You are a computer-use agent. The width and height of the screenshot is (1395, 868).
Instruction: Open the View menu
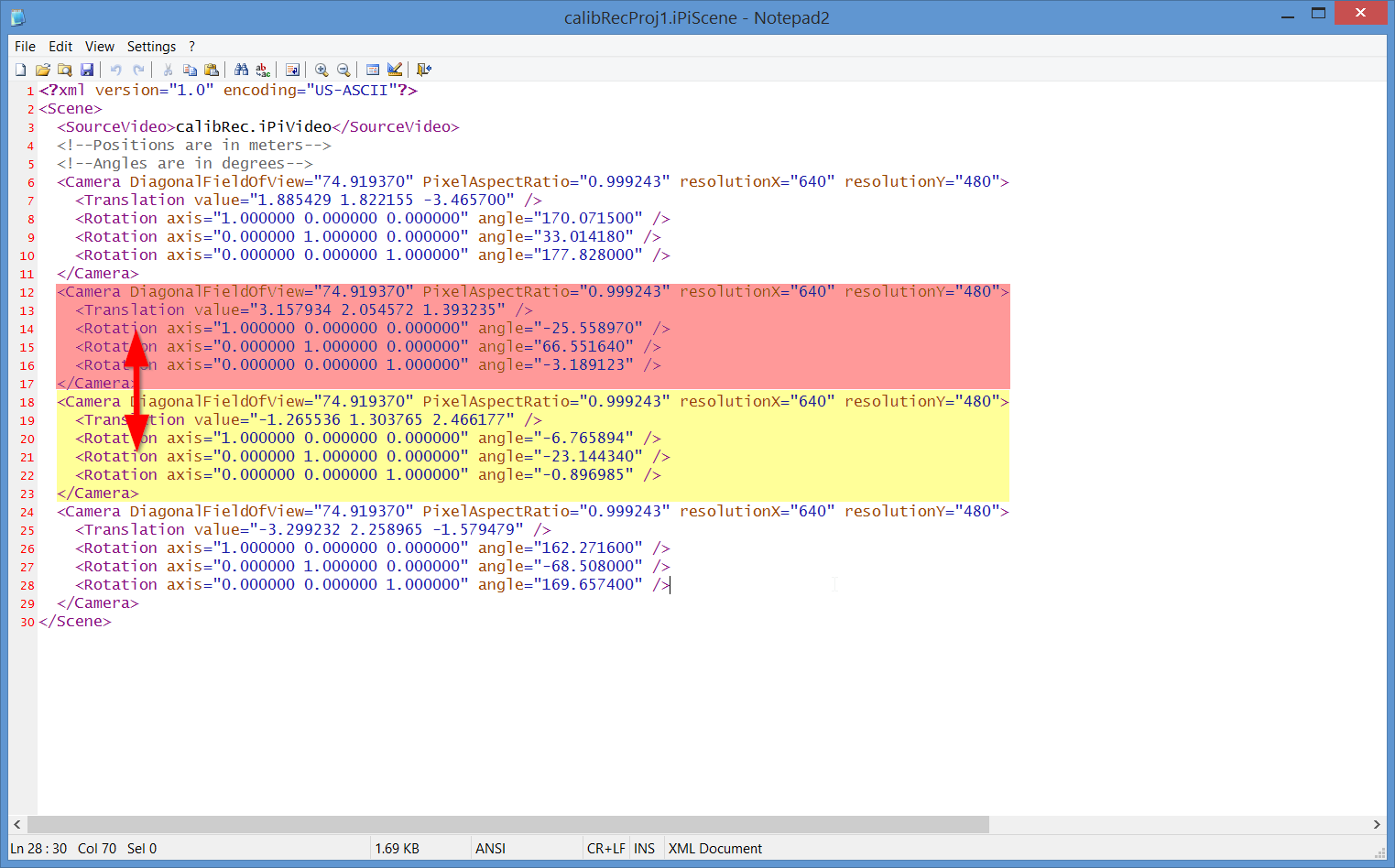click(x=100, y=46)
